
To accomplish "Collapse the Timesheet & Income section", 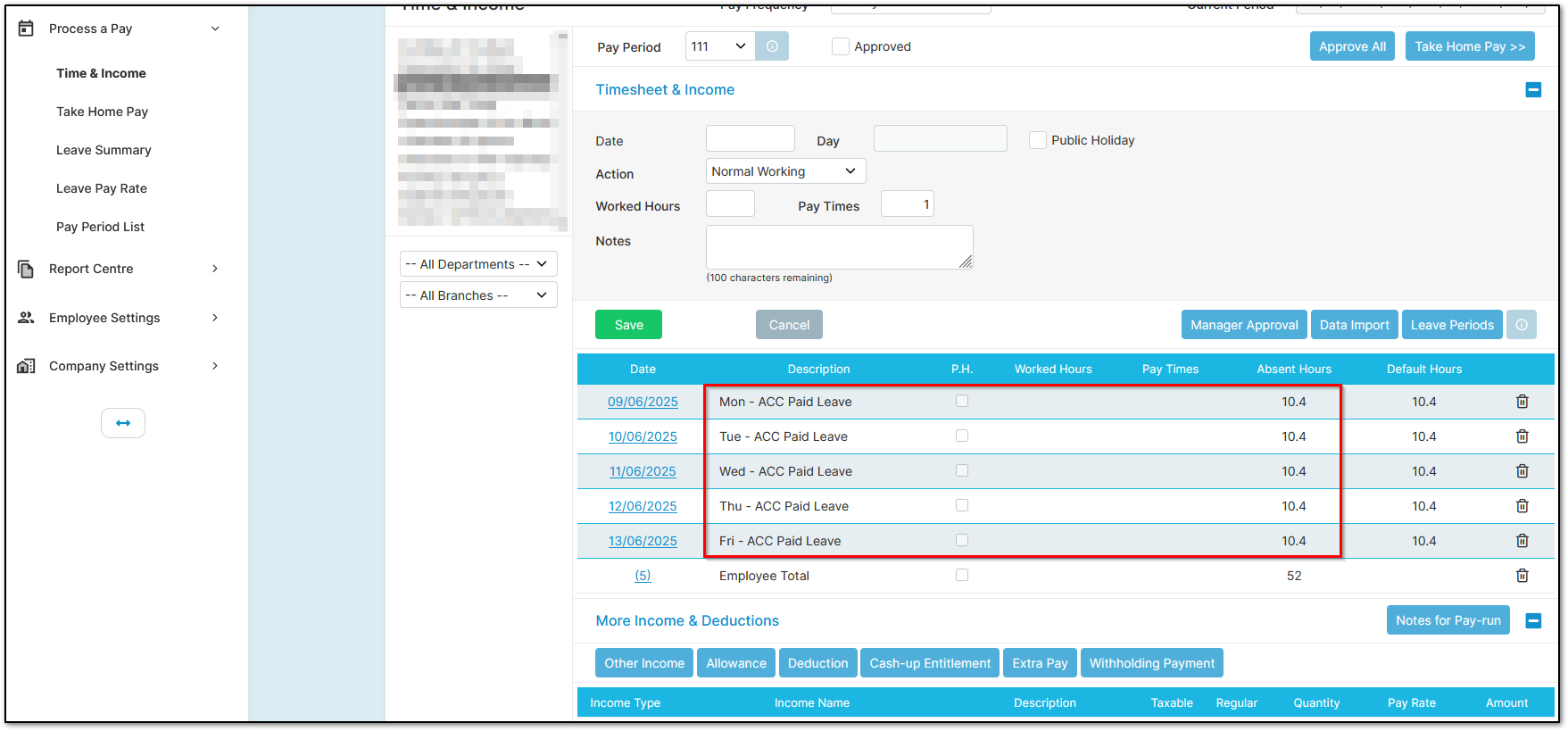I will (1533, 89).
